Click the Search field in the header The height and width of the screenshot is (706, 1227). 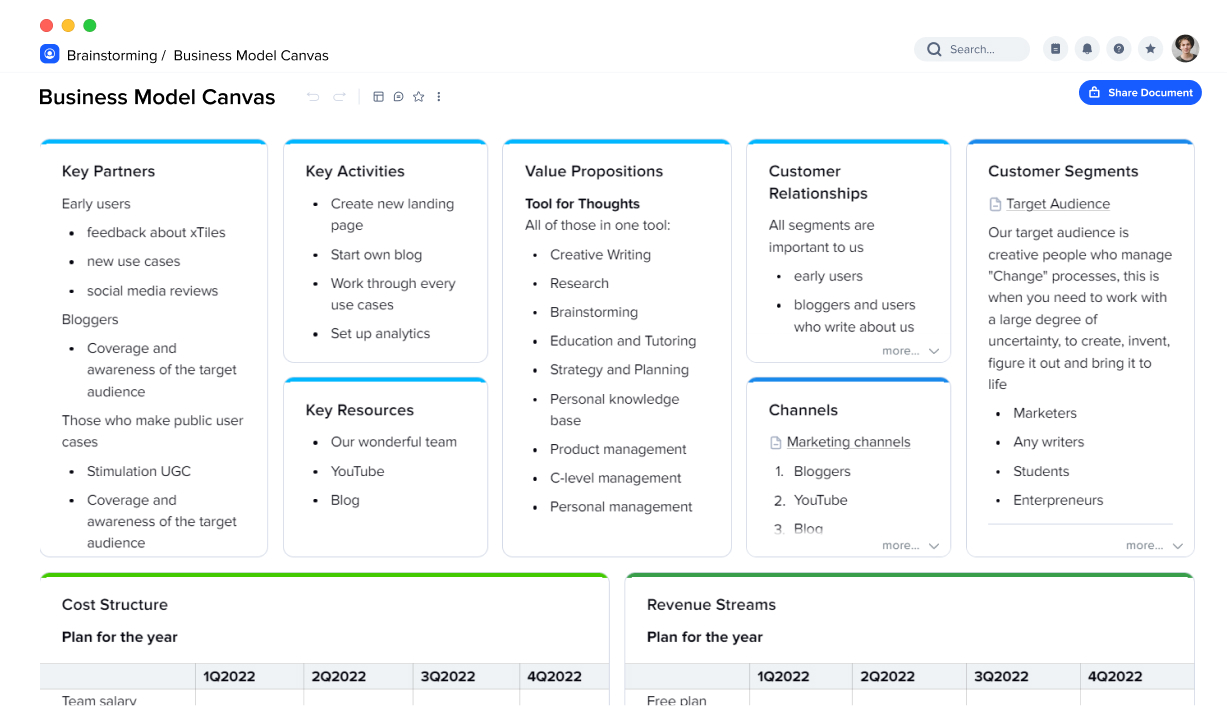pos(971,48)
